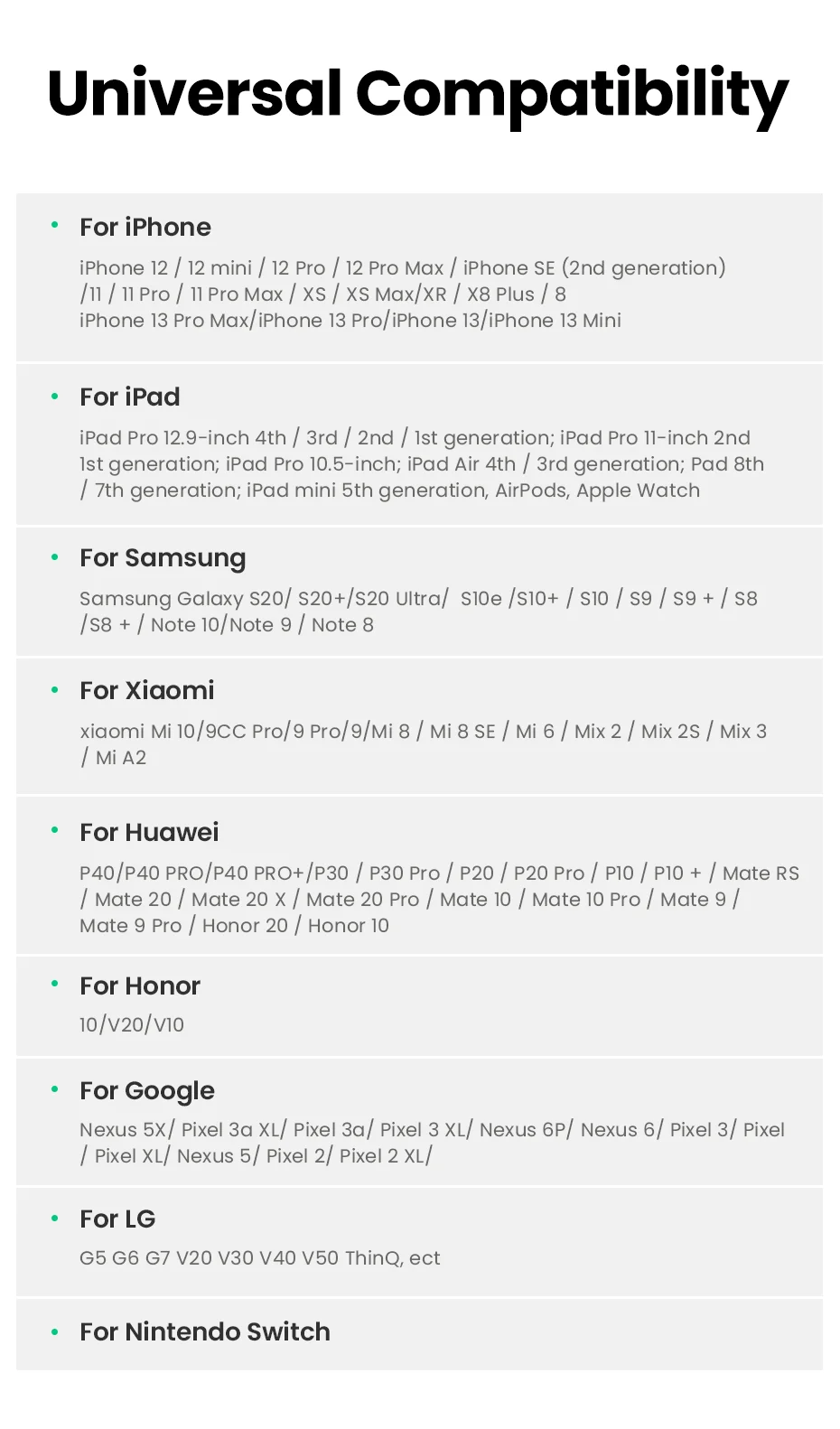840x1429 pixels.
Task: Select the "For iPhone" heading
Action: [x=145, y=228]
